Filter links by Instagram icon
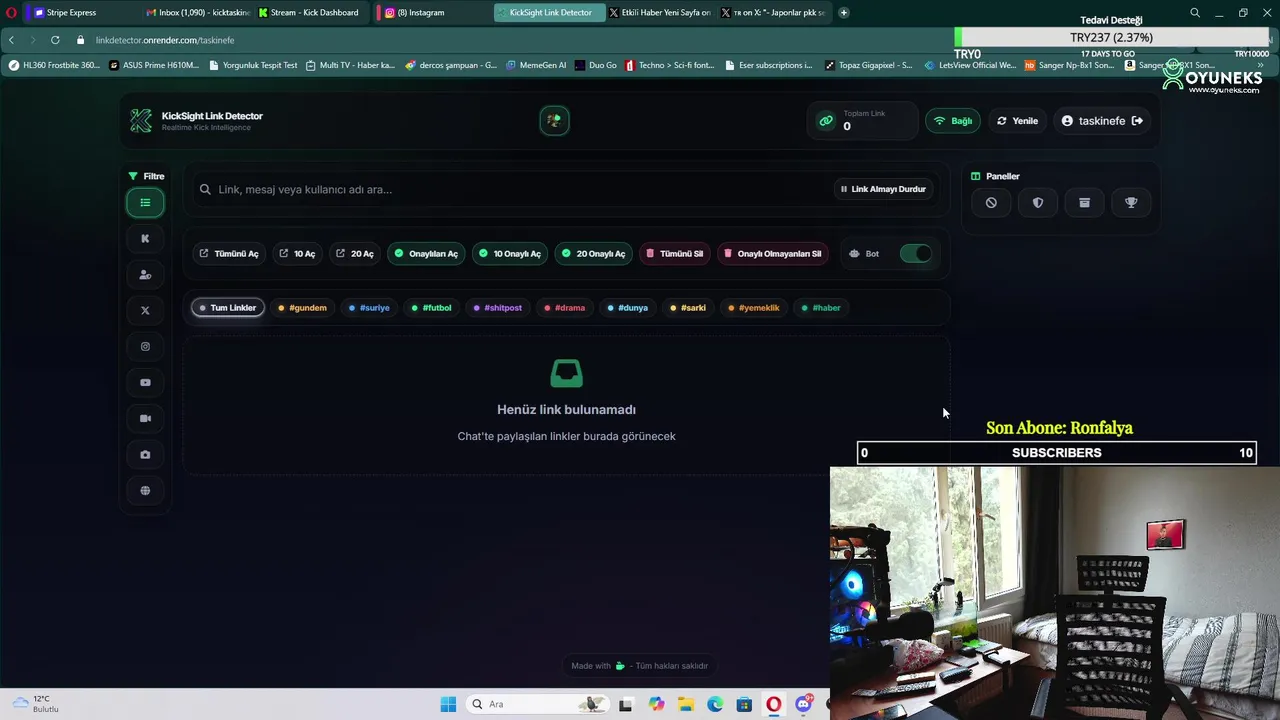 tap(145, 347)
